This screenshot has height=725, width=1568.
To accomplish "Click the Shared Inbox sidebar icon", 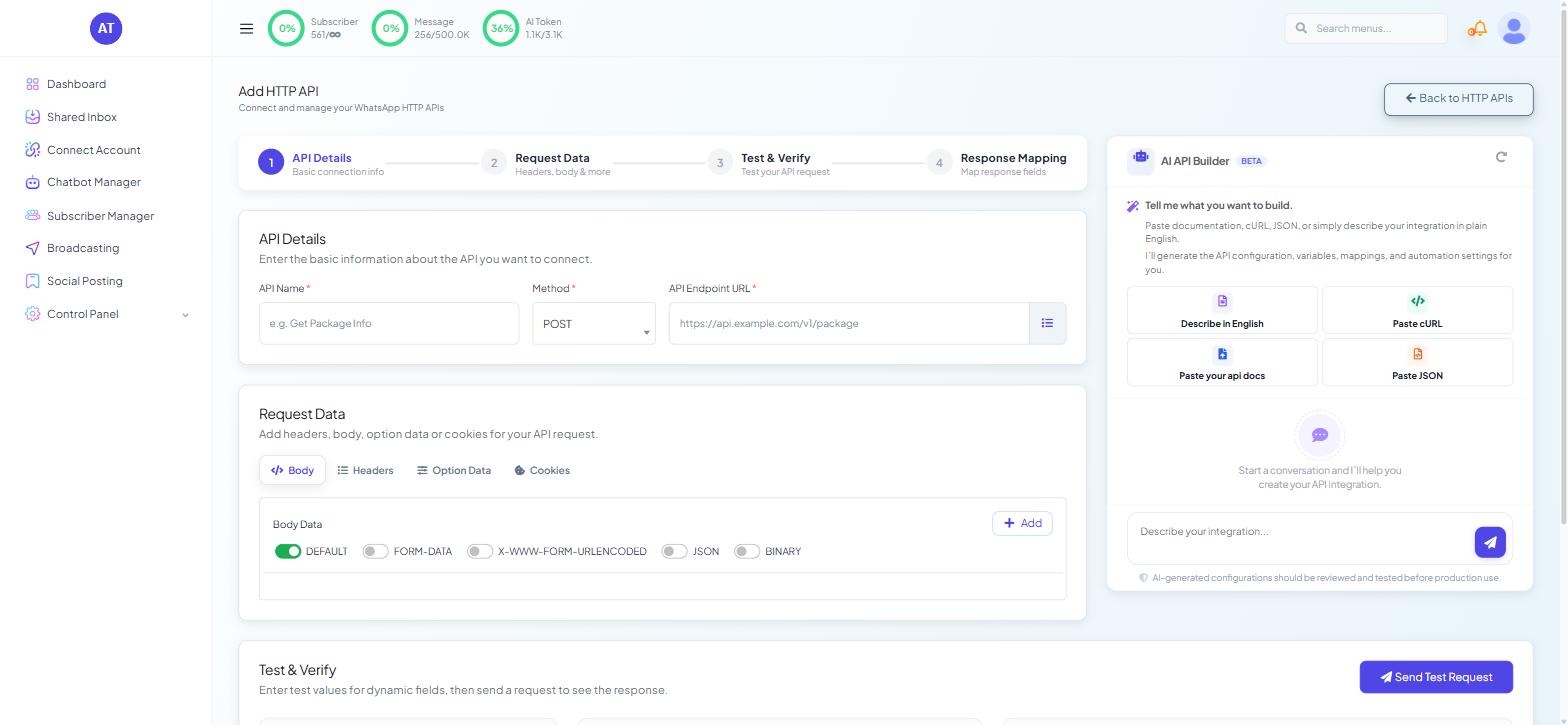I will click(x=32, y=117).
